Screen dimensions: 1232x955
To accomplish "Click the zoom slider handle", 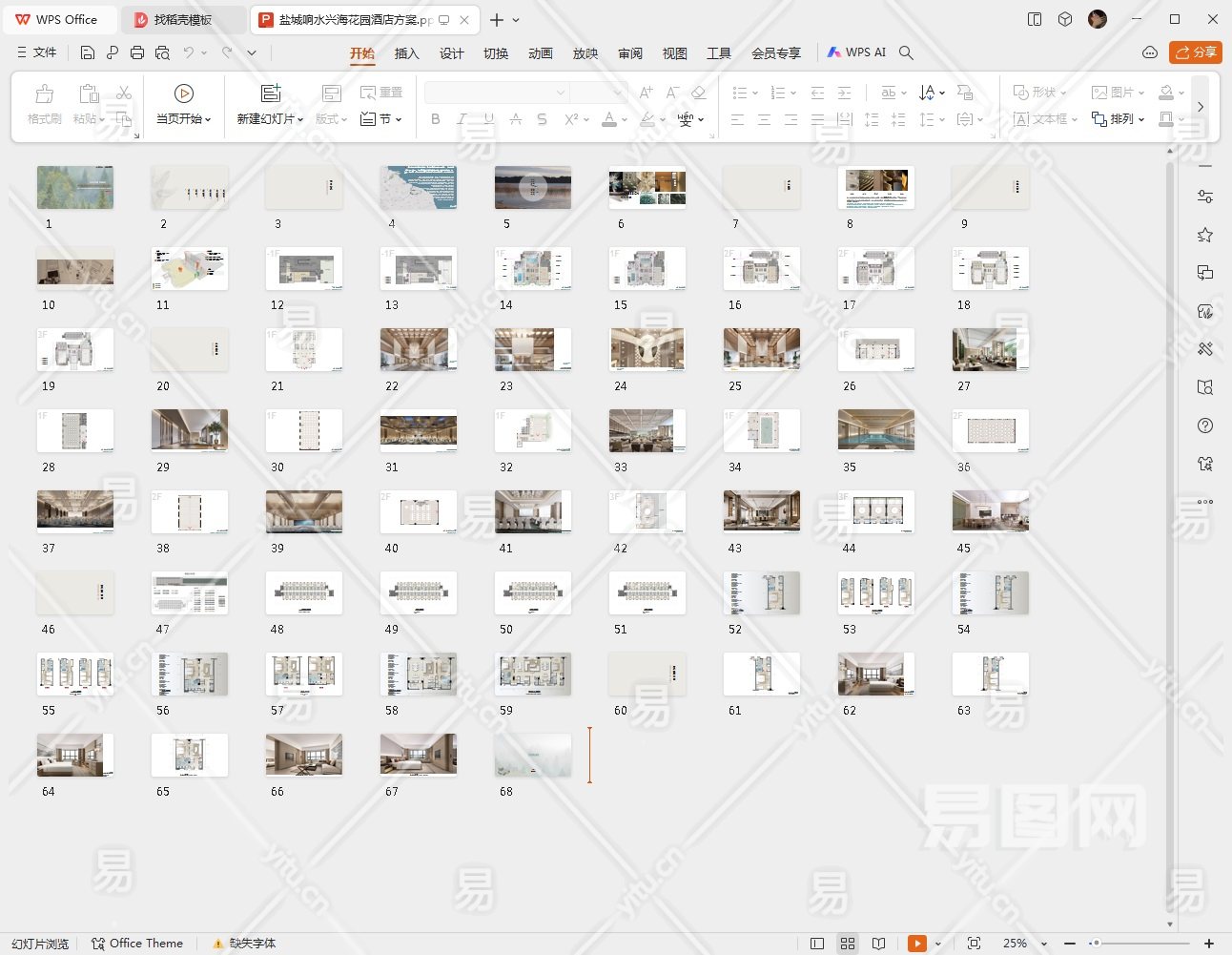I will tap(1097, 944).
